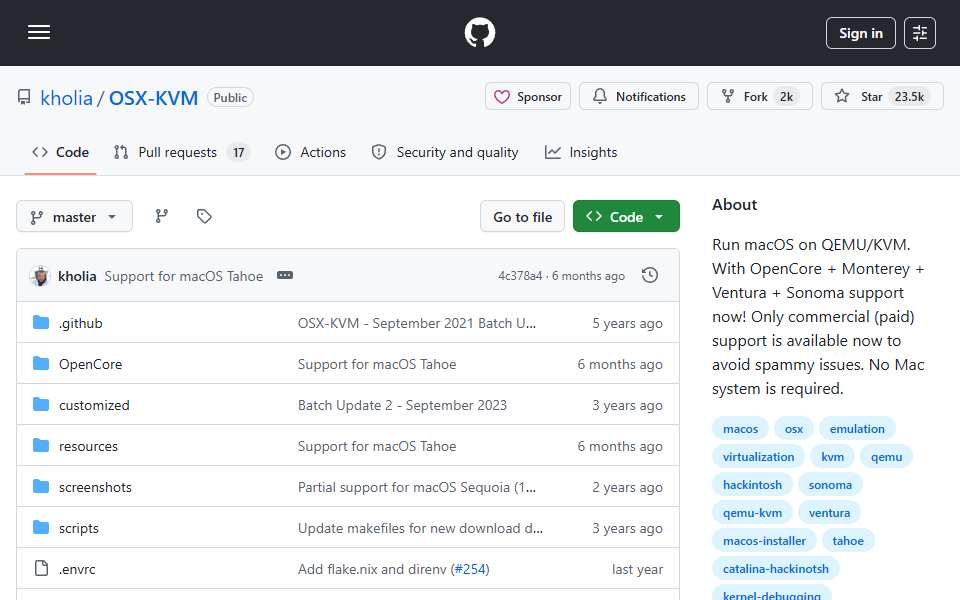The width and height of the screenshot is (960, 600).
Task: Click the .github folder icon
Action: click(41, 323)
